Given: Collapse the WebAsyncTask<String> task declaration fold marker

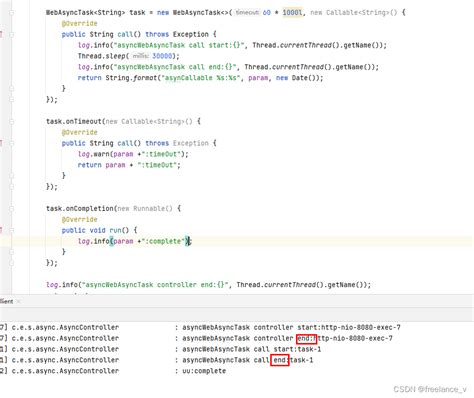Looking at the screenshot, I should coord(12,13).
